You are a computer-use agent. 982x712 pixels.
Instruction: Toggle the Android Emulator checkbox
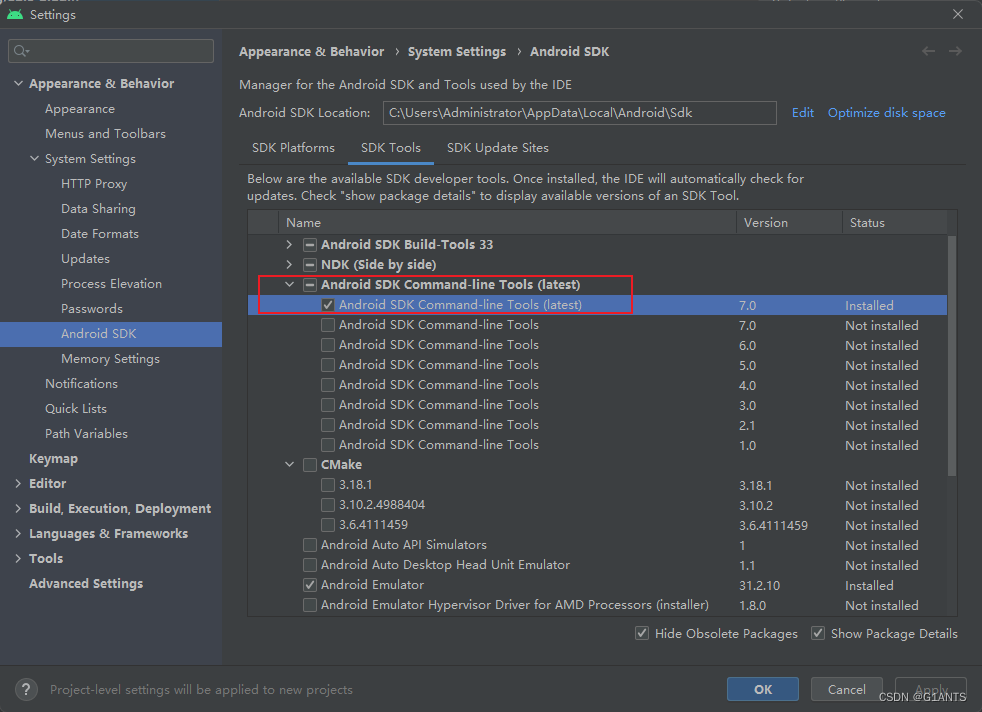pyautogui.click(x=309, y=585)
